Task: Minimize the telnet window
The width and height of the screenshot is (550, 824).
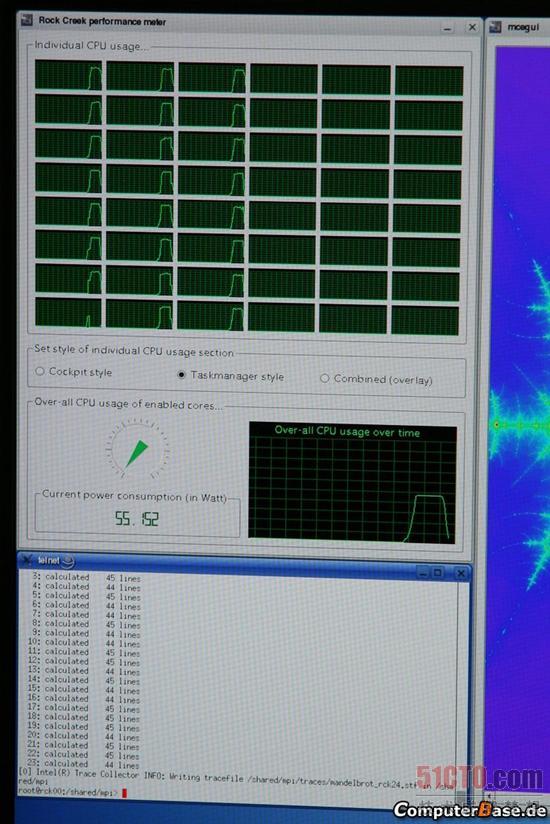Action: click(x=422, y=573)
